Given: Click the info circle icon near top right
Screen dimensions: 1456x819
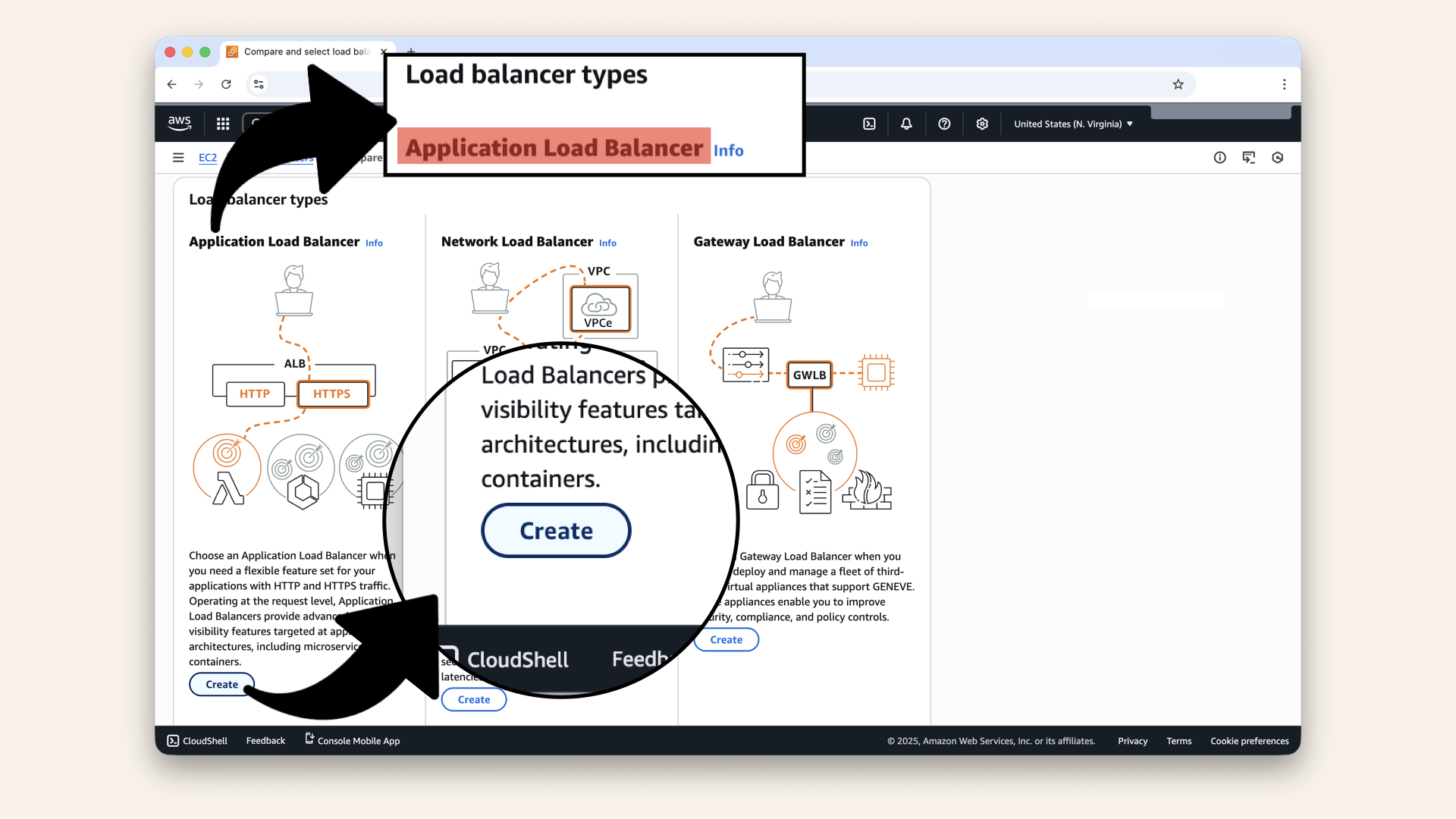Looking at the screenshot, I should 1219,158.
